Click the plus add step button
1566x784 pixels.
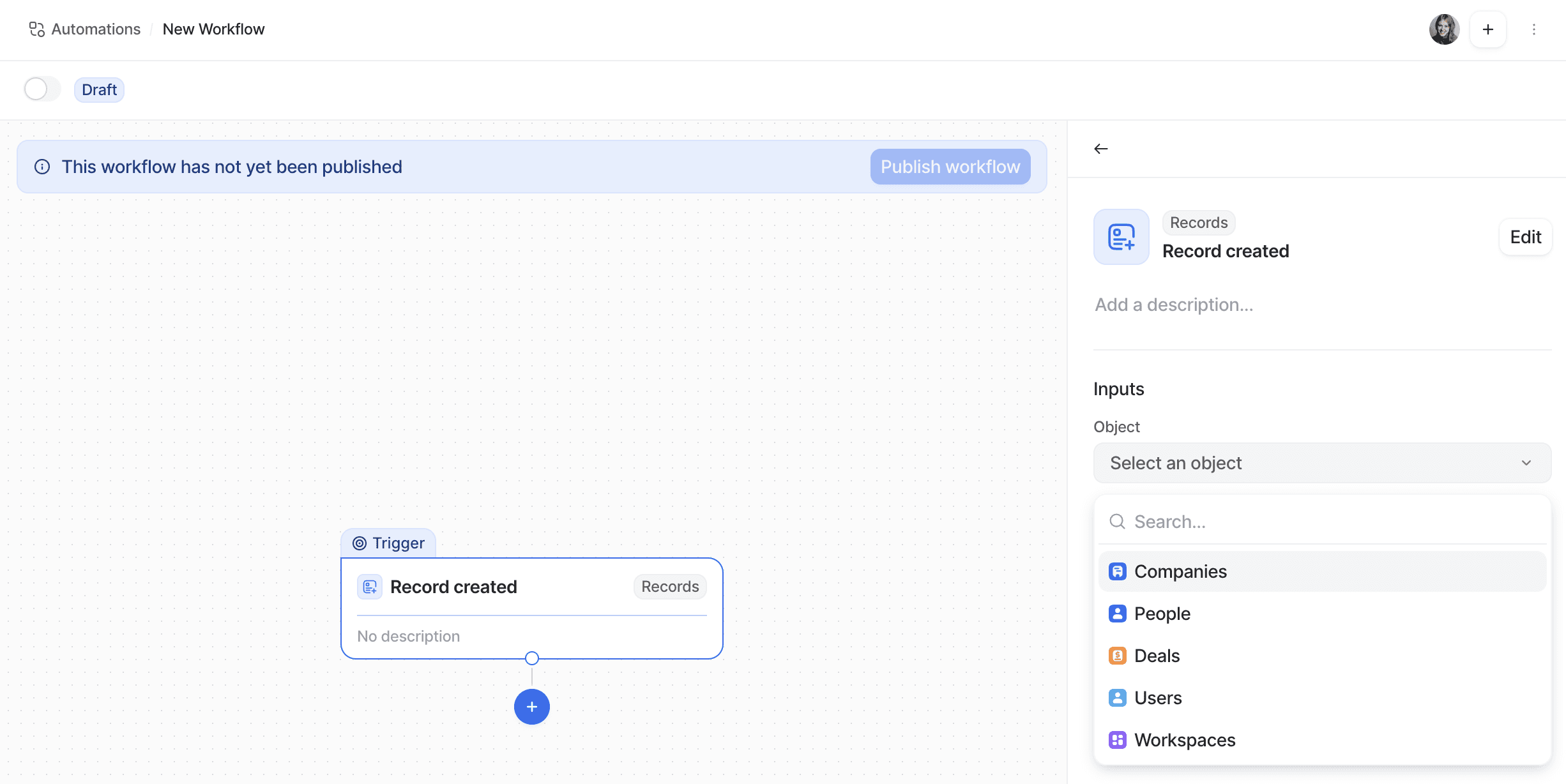click(532, 706)
